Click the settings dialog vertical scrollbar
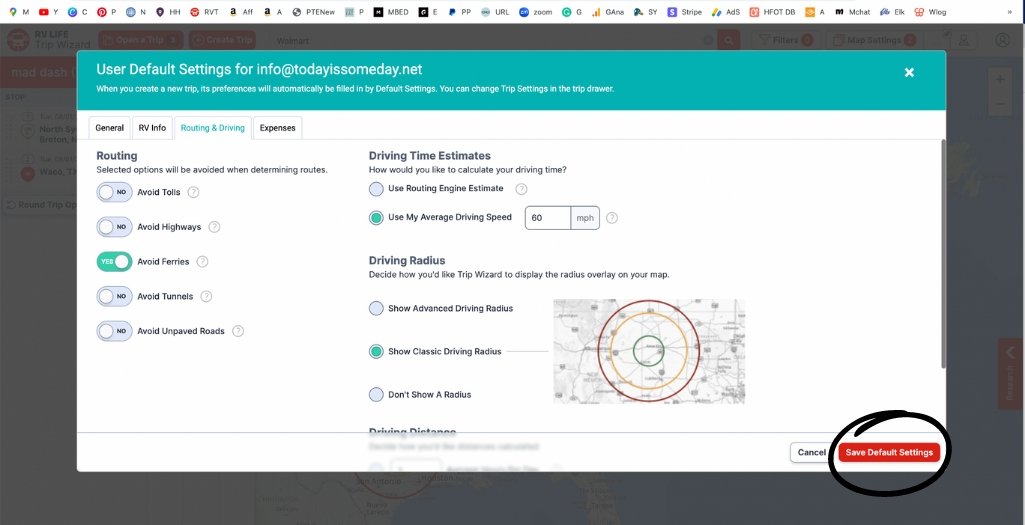The image size is (1025, 525). pos(943,254)
